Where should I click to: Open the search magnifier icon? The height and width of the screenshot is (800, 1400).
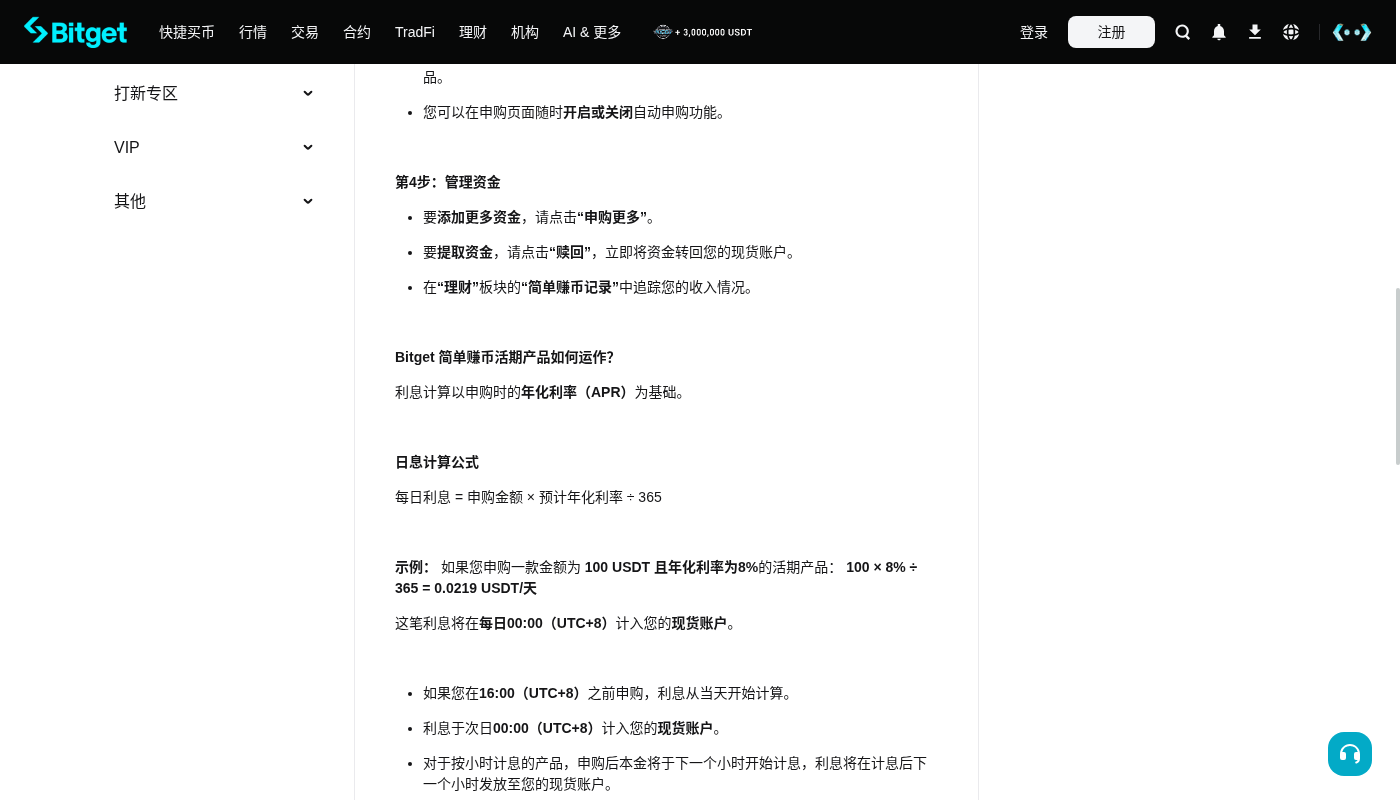coord(1183,32)
